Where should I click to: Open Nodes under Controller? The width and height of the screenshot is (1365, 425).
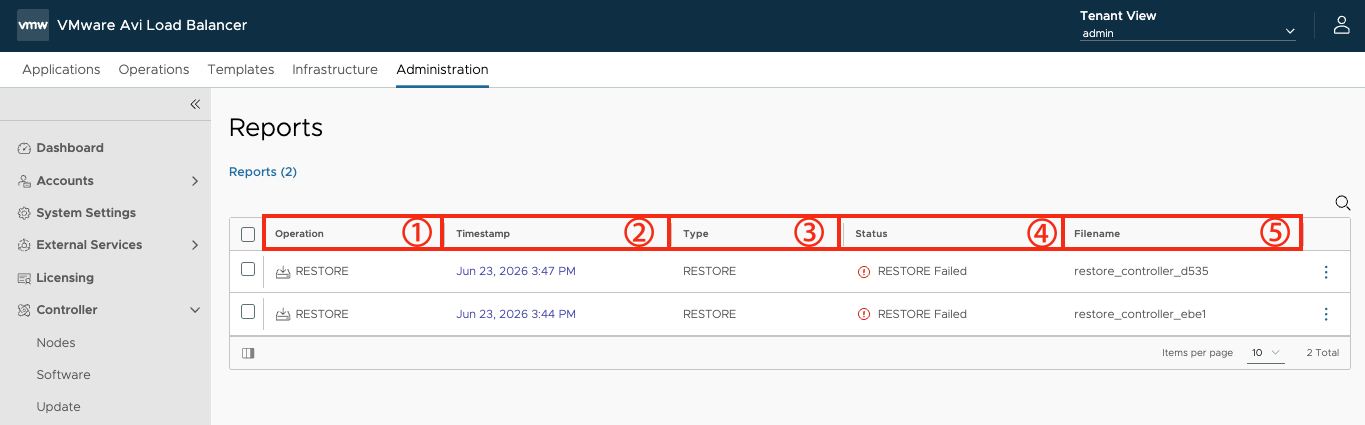56,343
